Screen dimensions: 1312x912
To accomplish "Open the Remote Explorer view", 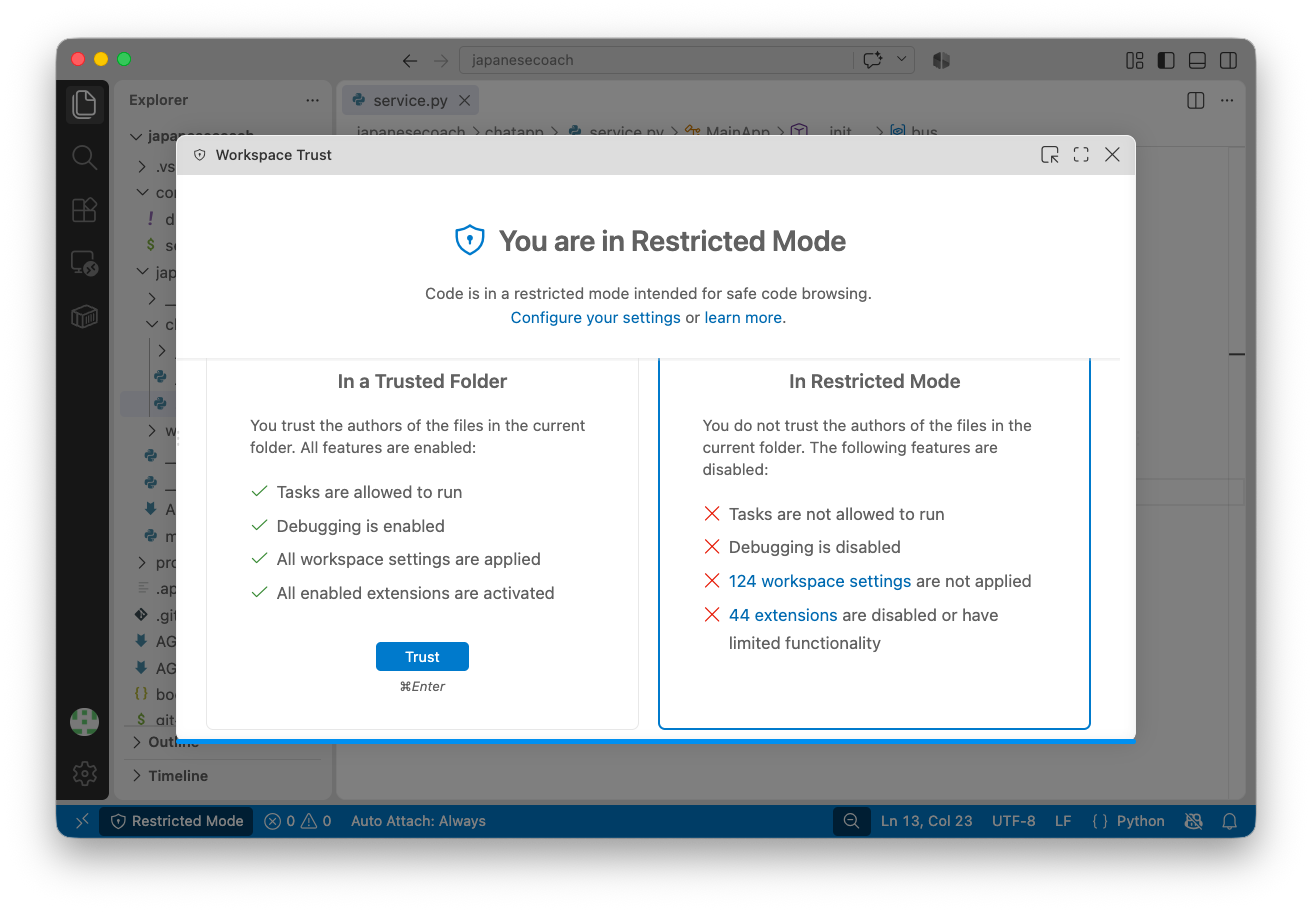I will coord(85,264).
